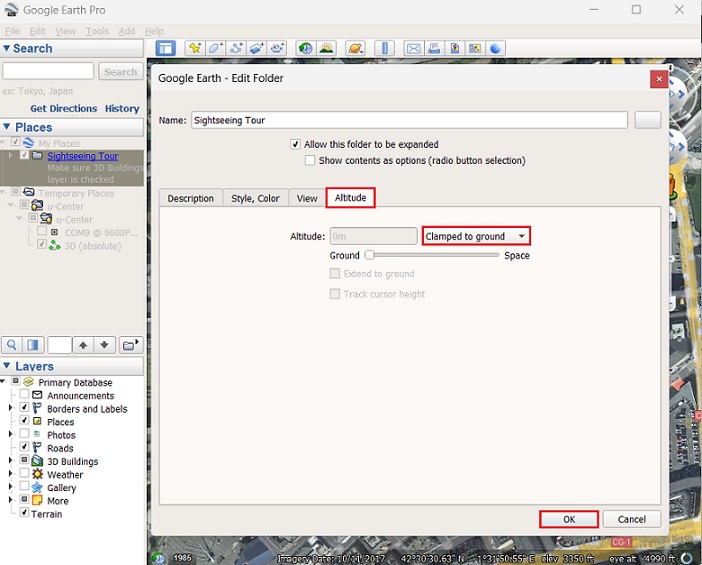This screenshot has height=565, width=702.
Task: Click the Email envelope toolbar icon
Action: [413, 48]
